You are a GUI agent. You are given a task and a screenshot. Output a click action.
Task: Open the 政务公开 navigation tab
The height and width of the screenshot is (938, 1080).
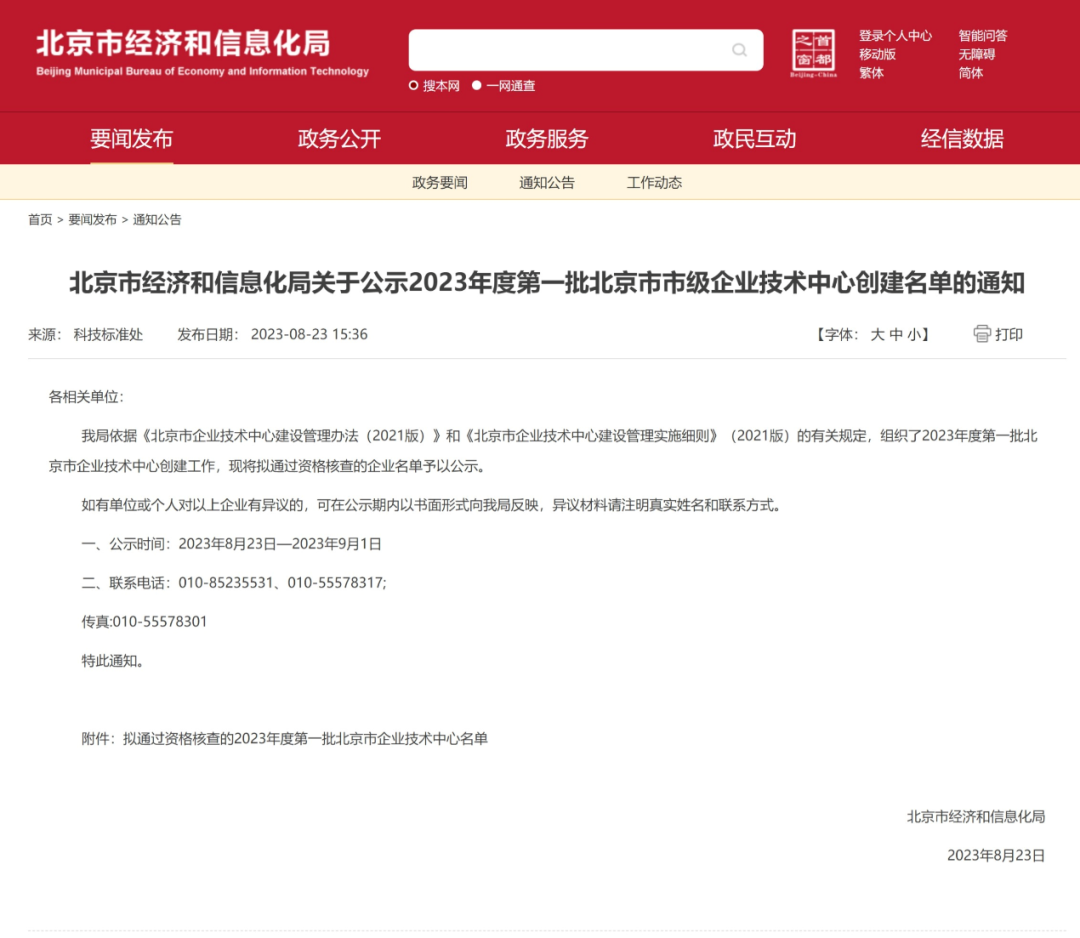coord(339,139)
